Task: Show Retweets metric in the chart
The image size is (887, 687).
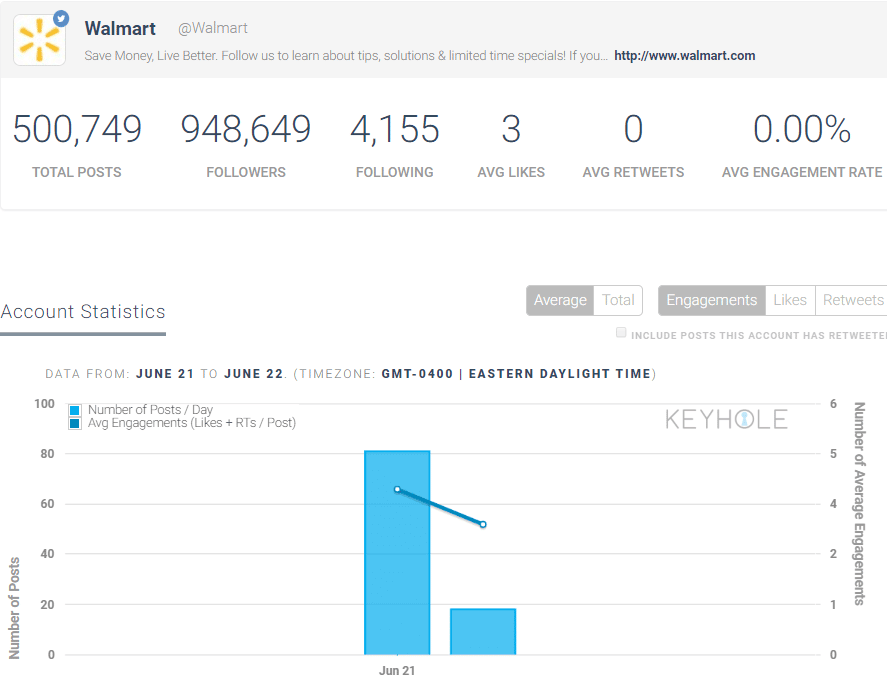Action: [x=852, y=300]
